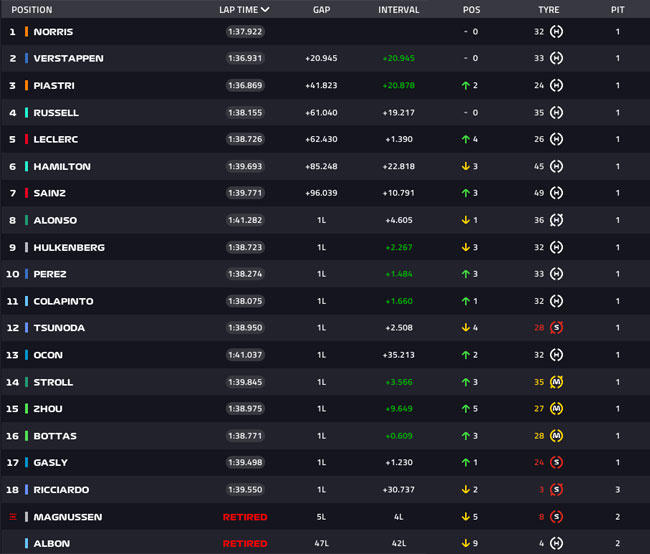Image resolution: width=650 pixels, height=554 pixels.
Task: Click Magnussen's red RETIRED status
Action: tap(245, 517)
